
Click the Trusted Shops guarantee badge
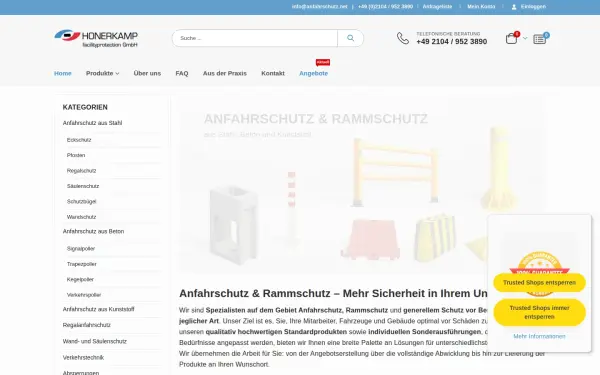540,274
